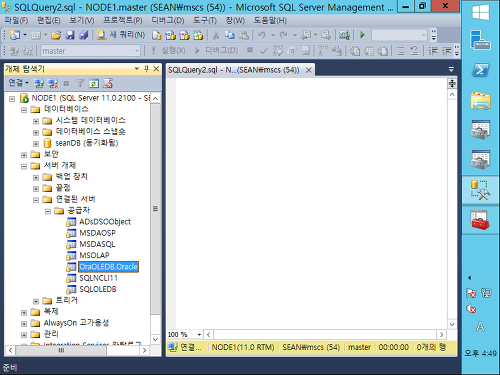Viewport: 500px width, 375px height.
Task: Click the Debug button 디버그(D)
Action: (216, 50)
